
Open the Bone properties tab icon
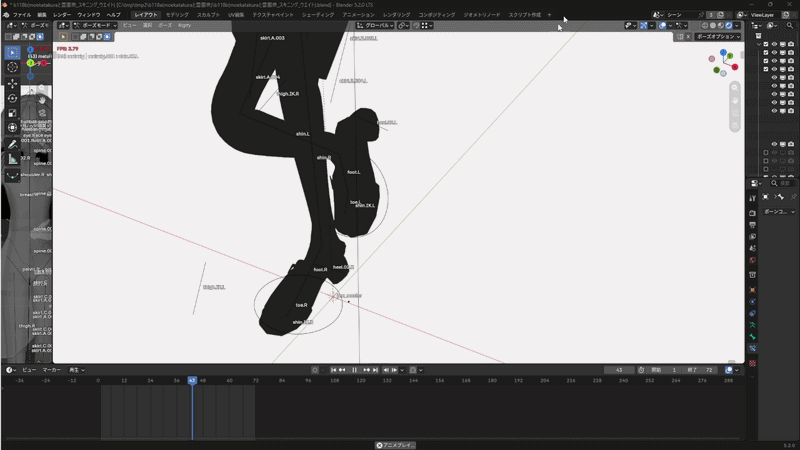(x=753, y=337)
